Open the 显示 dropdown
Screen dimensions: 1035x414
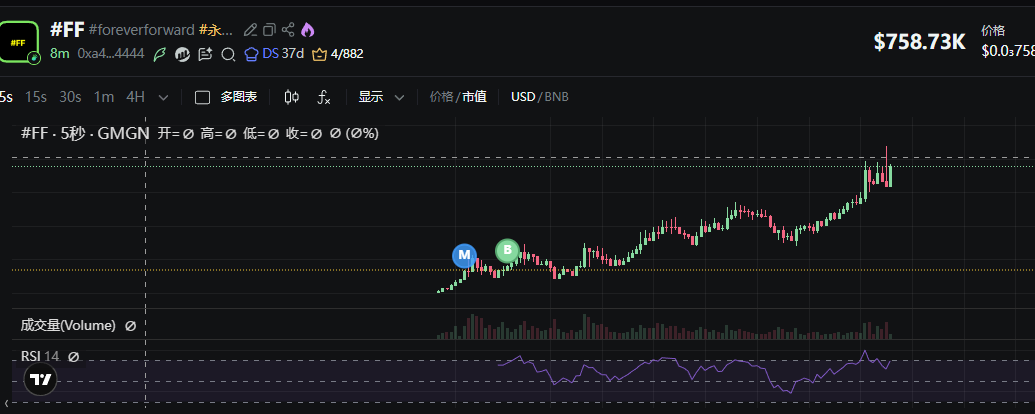[381, 97]
